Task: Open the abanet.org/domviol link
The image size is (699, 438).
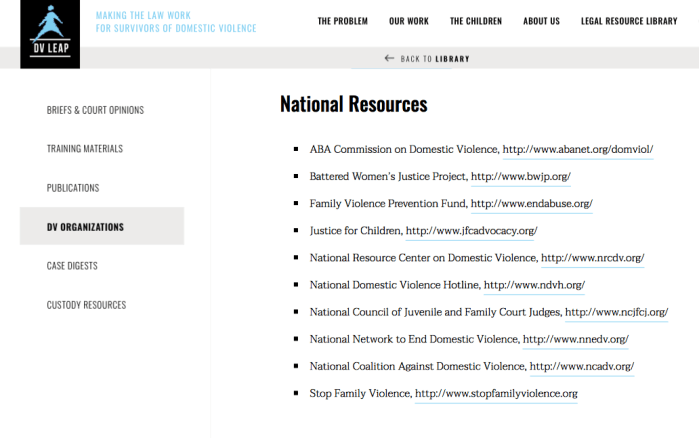Action: 577,150
